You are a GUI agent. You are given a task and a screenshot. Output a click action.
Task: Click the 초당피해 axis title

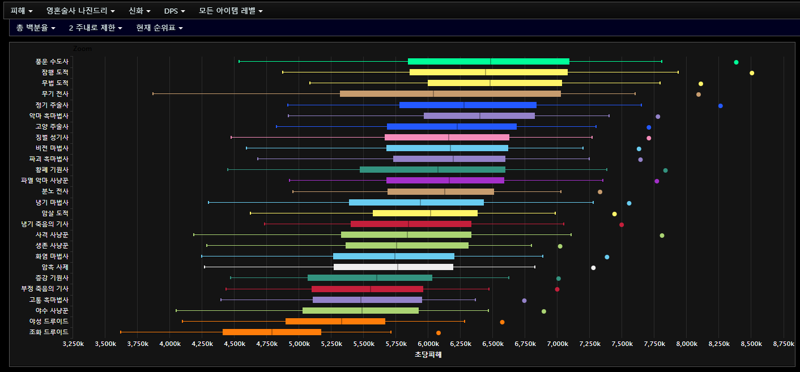428,355
